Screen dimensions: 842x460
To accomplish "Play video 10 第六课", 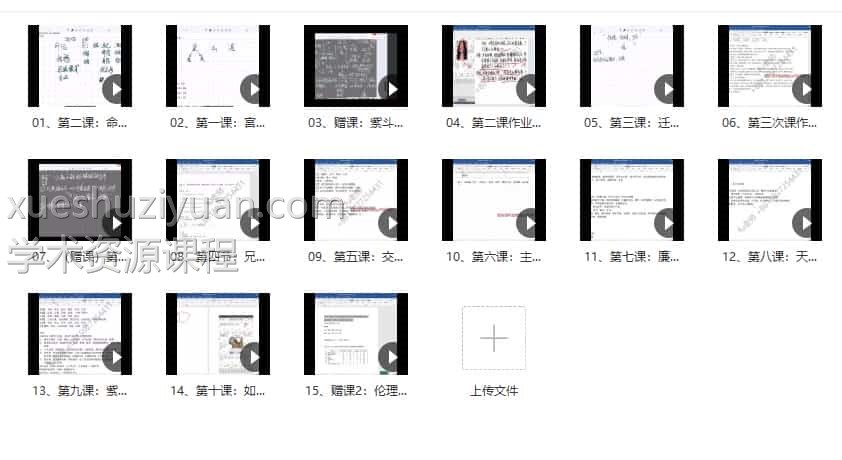I will click(x=530, y=223).
